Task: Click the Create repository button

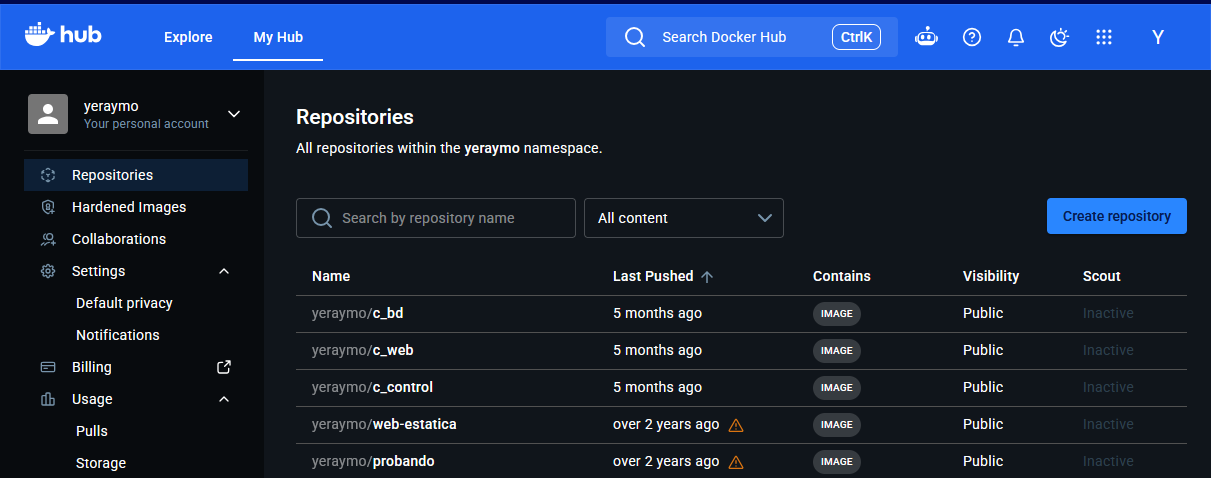Action: [1117, 216]
